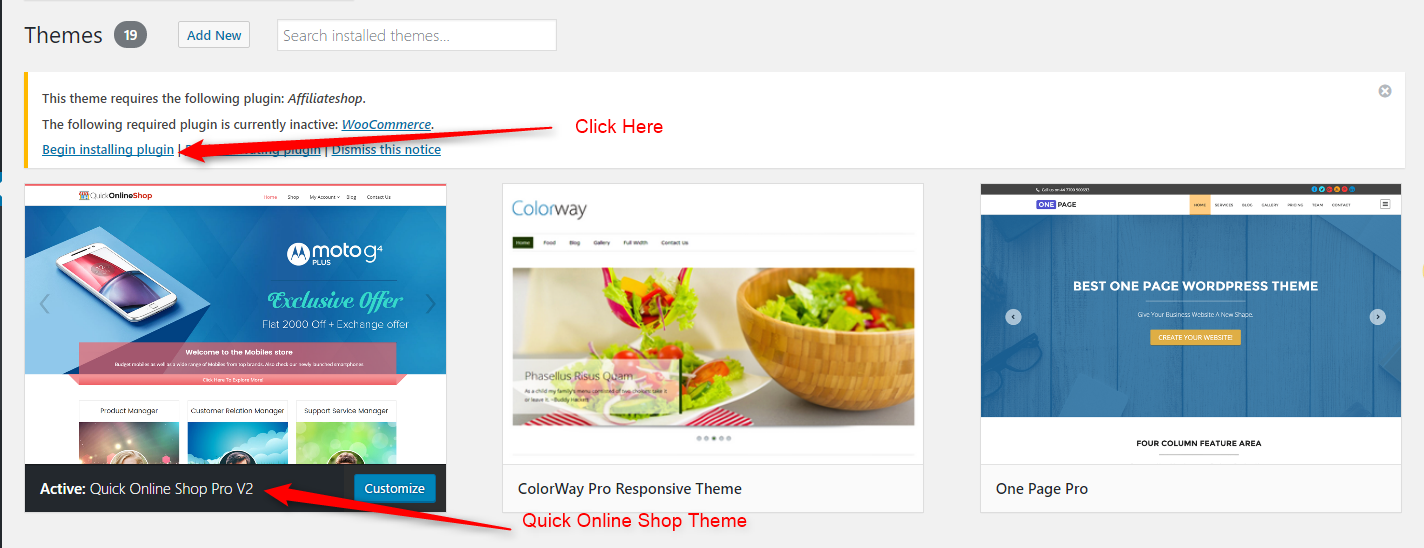Select the One Page Pro theme thumbnail
Screen dimensions: 1424x548
coord(1191,324)
